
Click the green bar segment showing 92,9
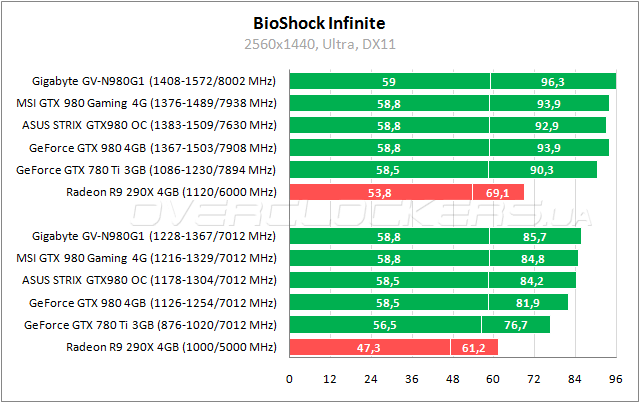click(x=548, y=125)
